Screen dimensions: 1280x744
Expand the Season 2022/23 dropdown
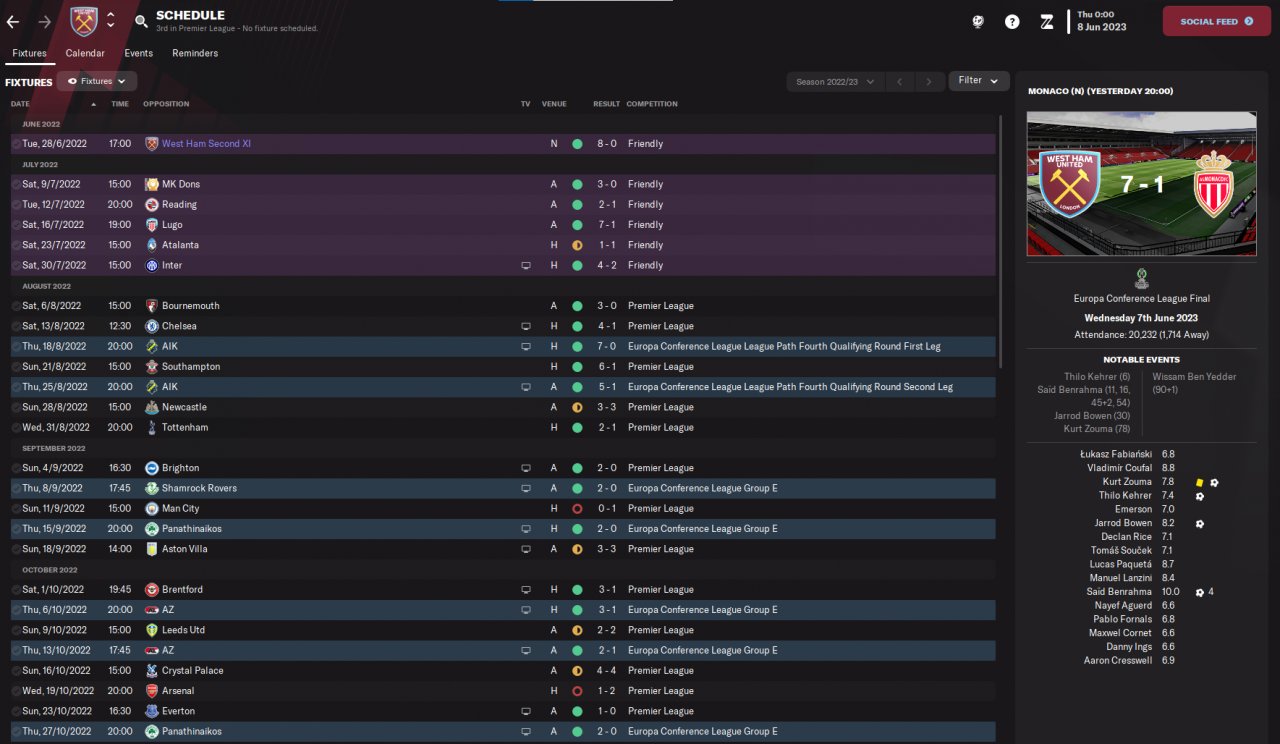[x=835, y=81]
